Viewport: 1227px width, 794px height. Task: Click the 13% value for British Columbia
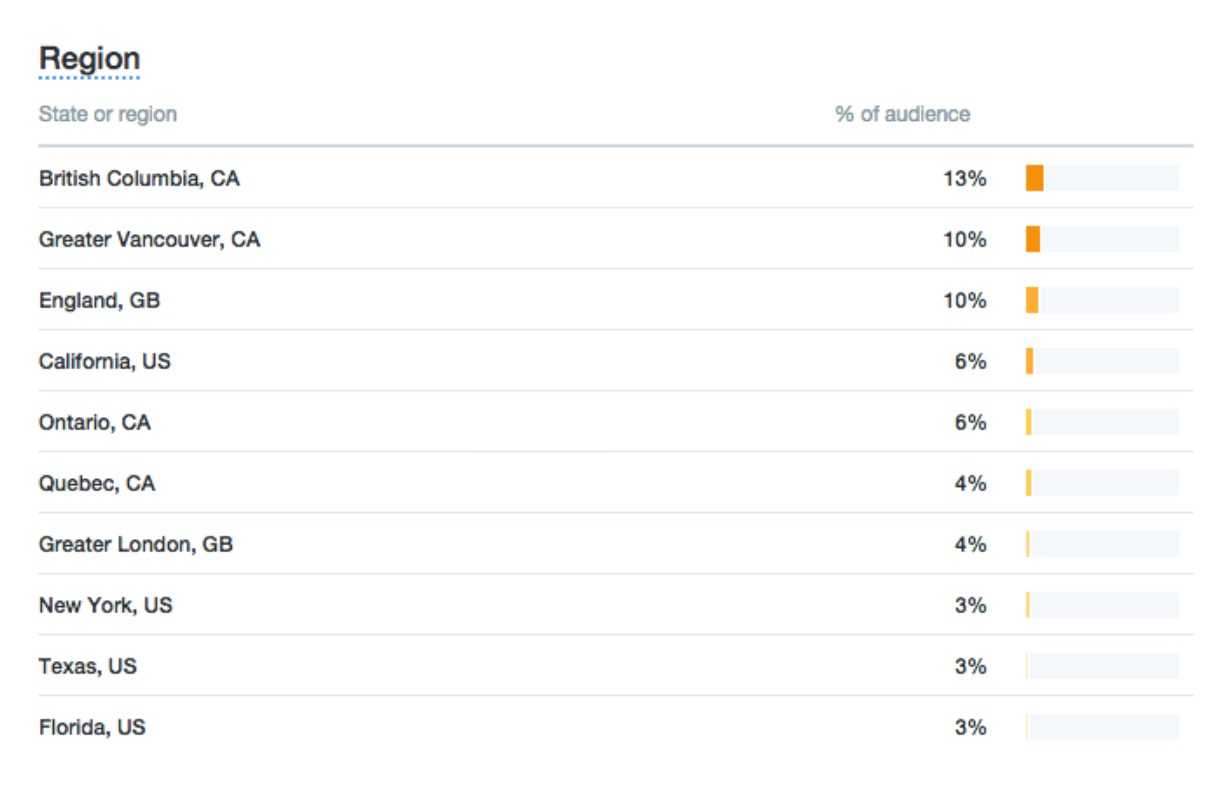[x=965, y=179]
